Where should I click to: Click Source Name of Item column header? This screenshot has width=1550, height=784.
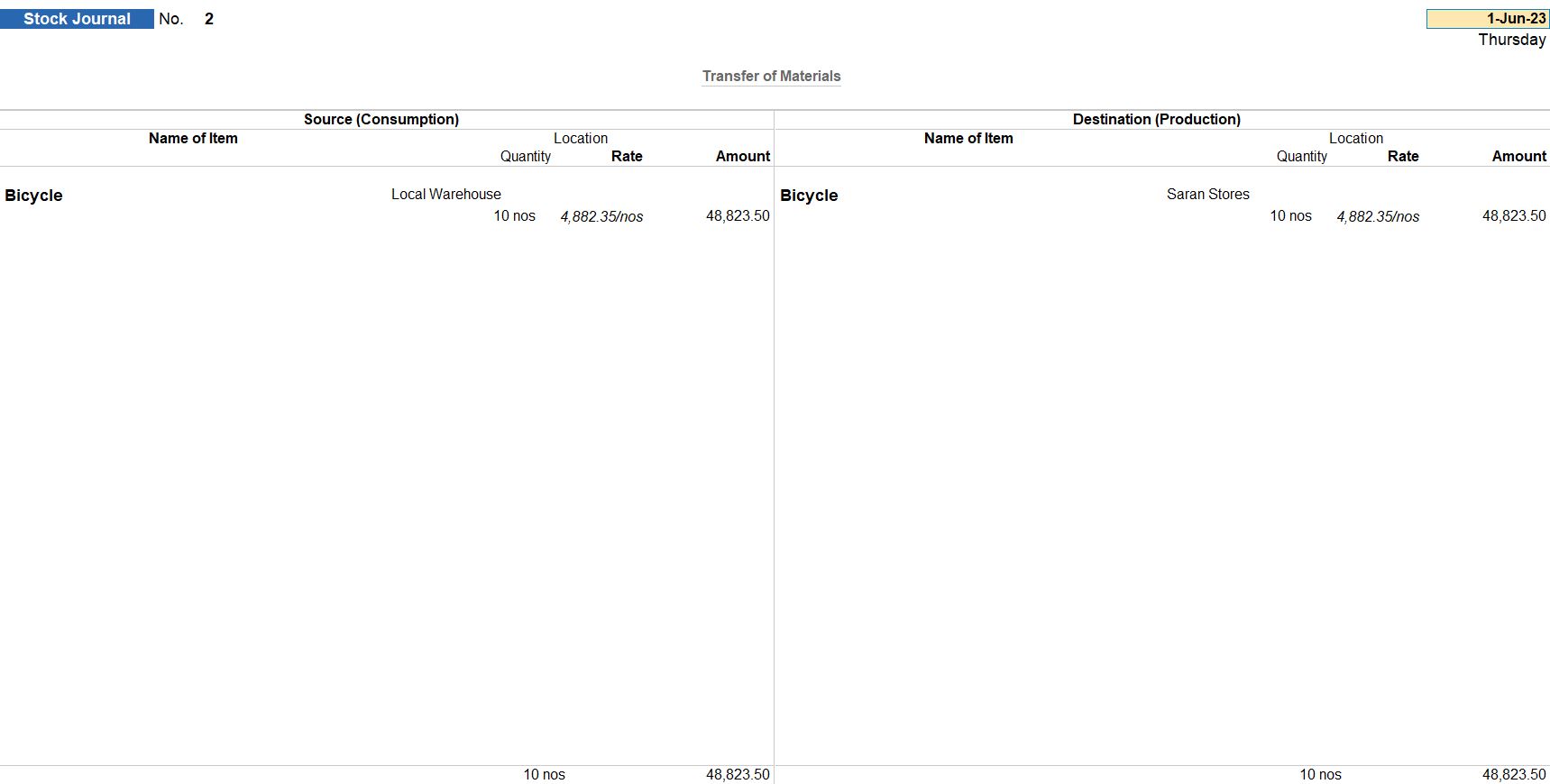193,139
